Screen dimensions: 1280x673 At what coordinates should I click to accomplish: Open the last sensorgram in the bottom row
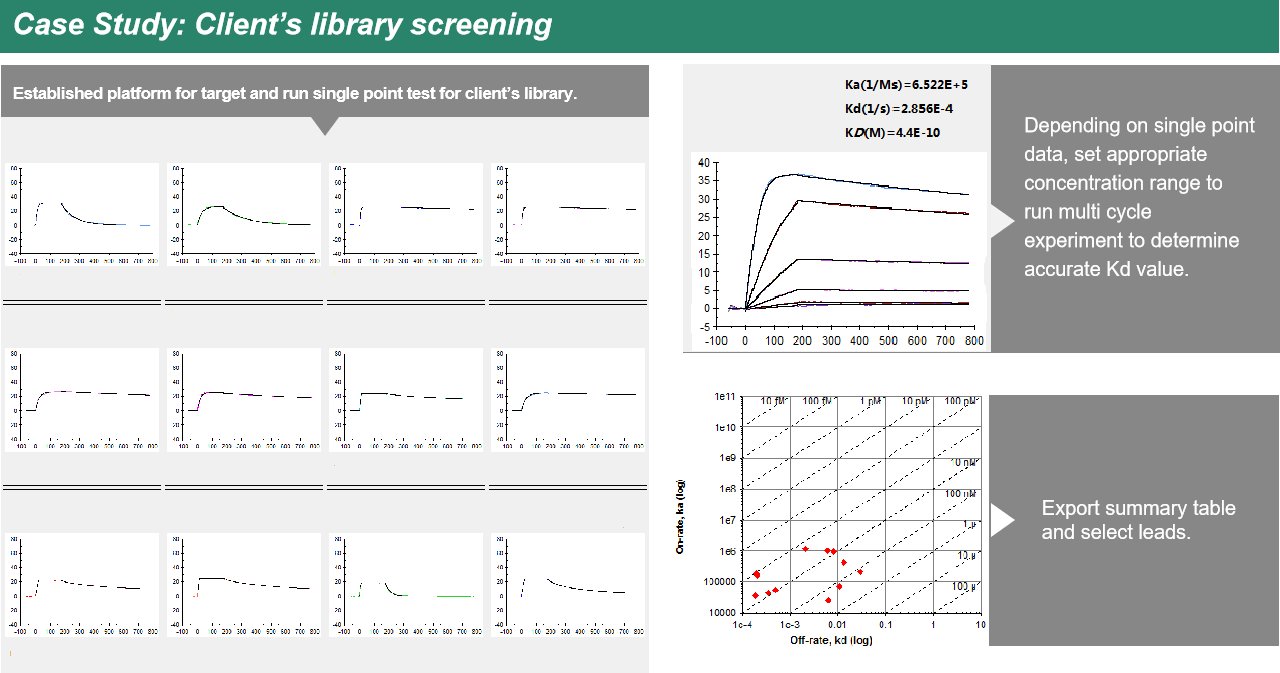click(568, 584)
